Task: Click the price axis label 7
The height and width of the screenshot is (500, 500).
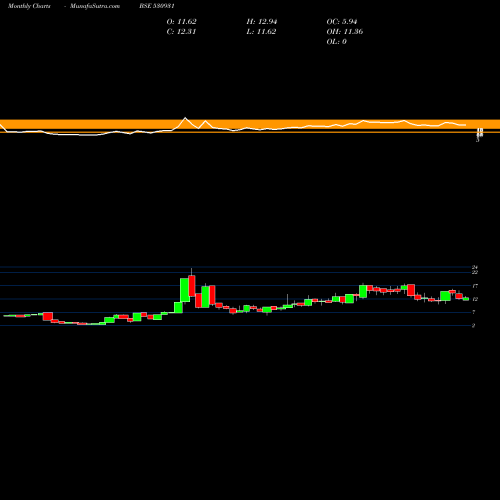Action: pyautogui.click(x=474, y=312)
